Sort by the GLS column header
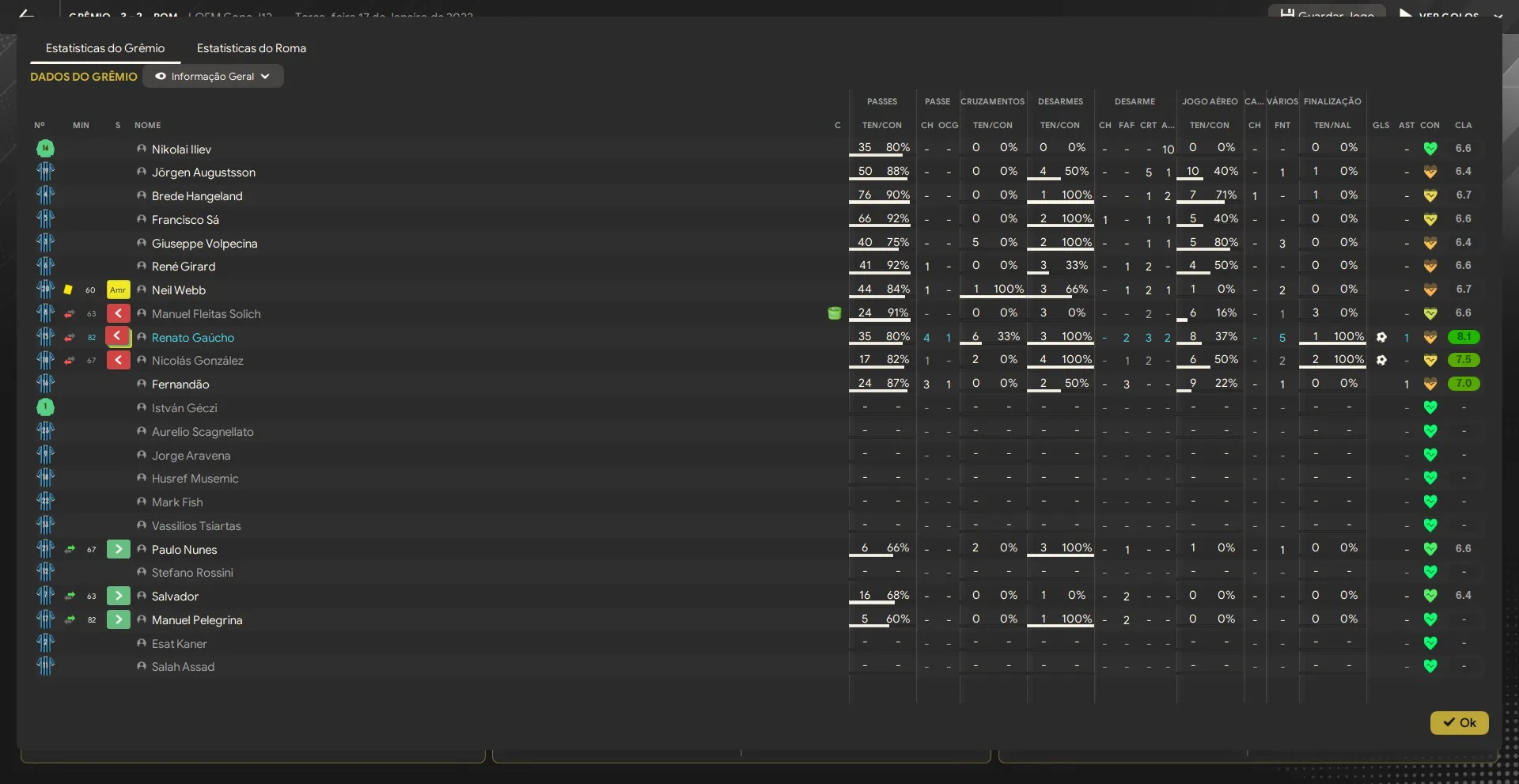Screen dimensions: 1519x784 (x=1381, y=125)
